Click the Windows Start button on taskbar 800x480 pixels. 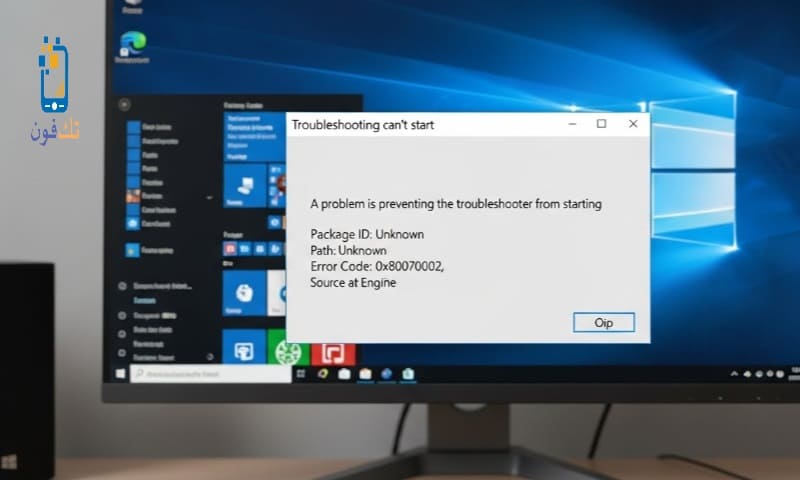pyautogui.click(x=121, y=374)
